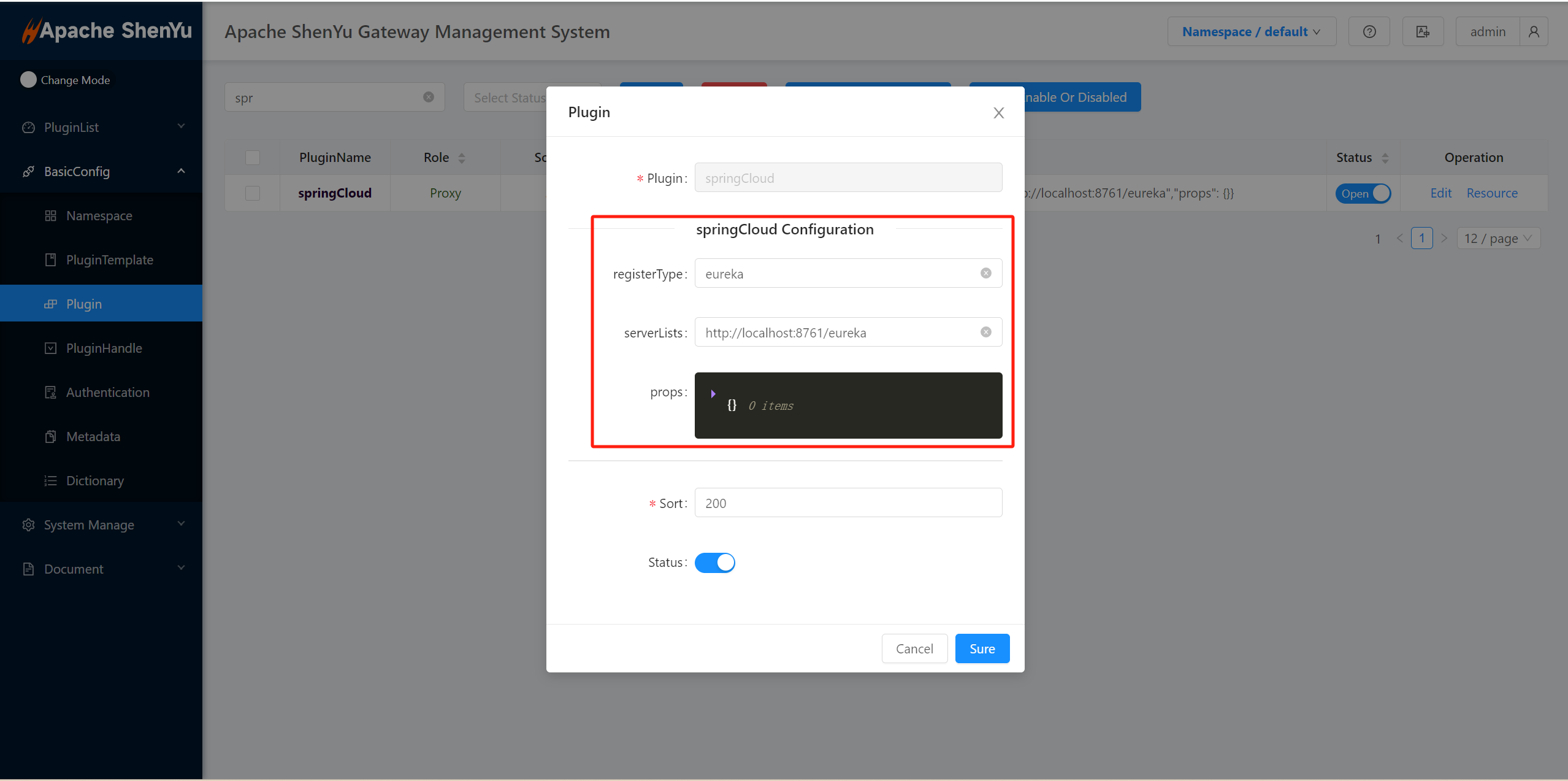Clear the registerType field with its X icon
This screenshot has height=781, width=1568.
click(985, 274)
